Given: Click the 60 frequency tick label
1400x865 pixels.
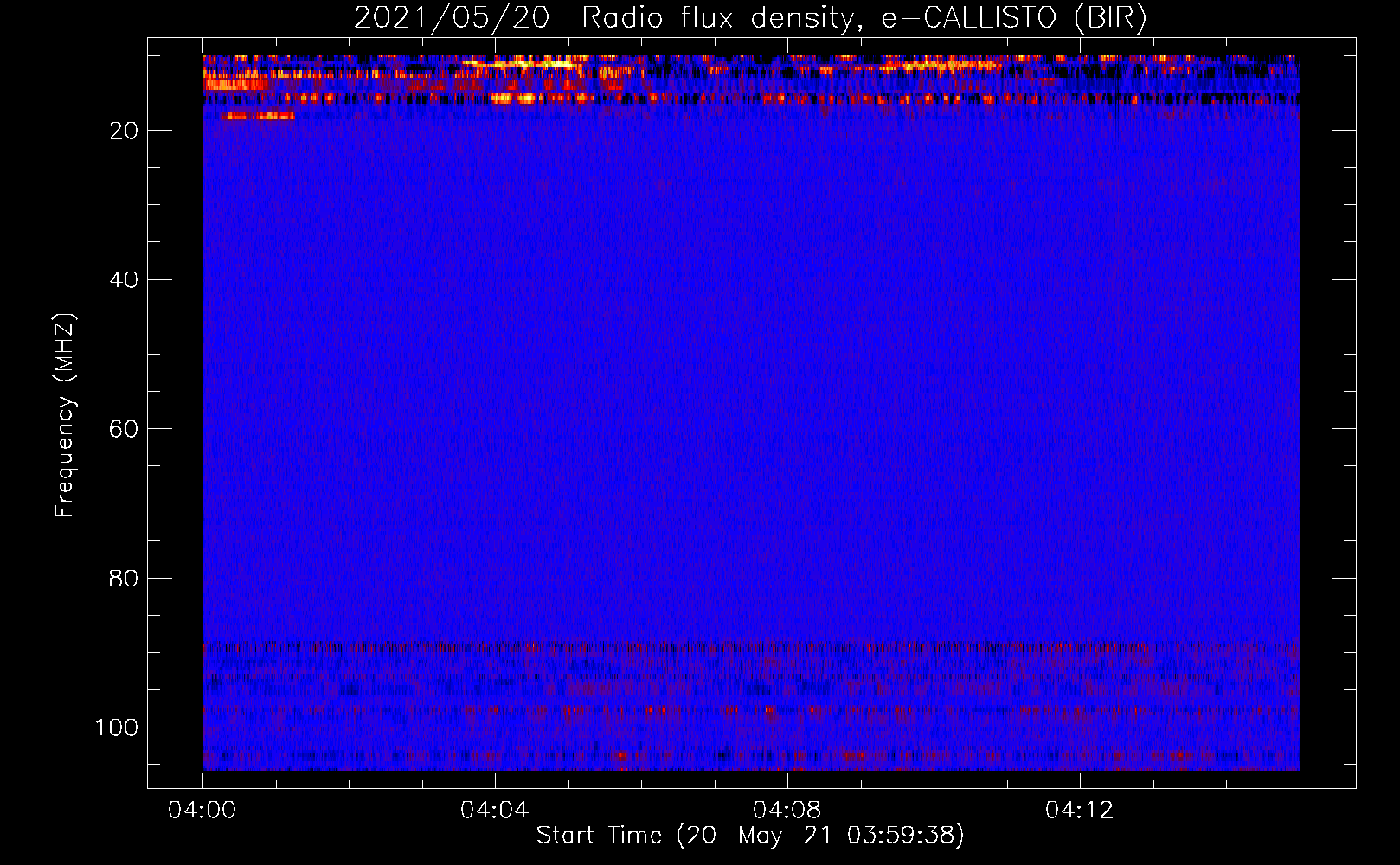Looking at the screenshot, I should 125,429.
